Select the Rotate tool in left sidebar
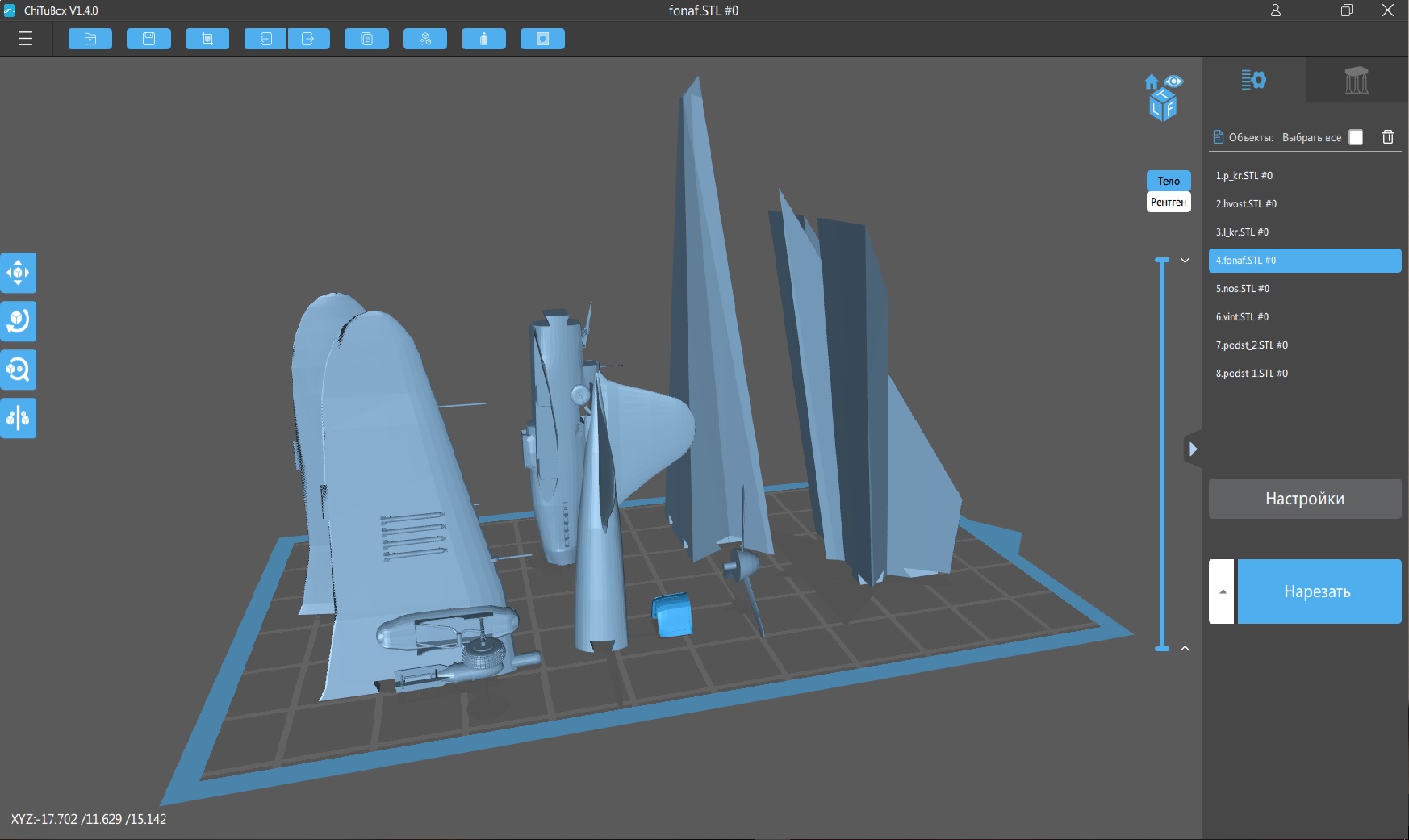Image resolution: width=1409 pixels, height=840 pixels. [19, 321]
